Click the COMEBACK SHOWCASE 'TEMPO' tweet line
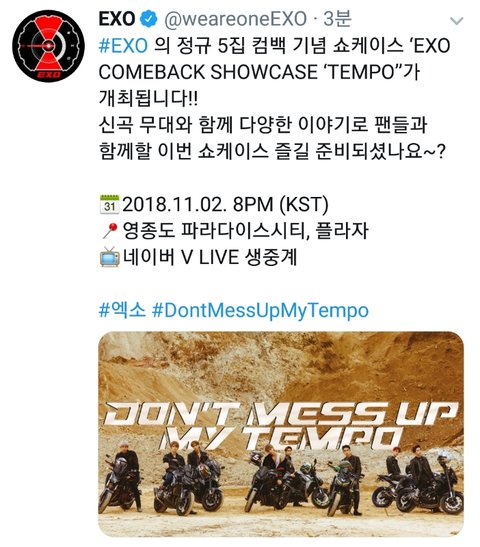480x547 pixels. point(260,73)
